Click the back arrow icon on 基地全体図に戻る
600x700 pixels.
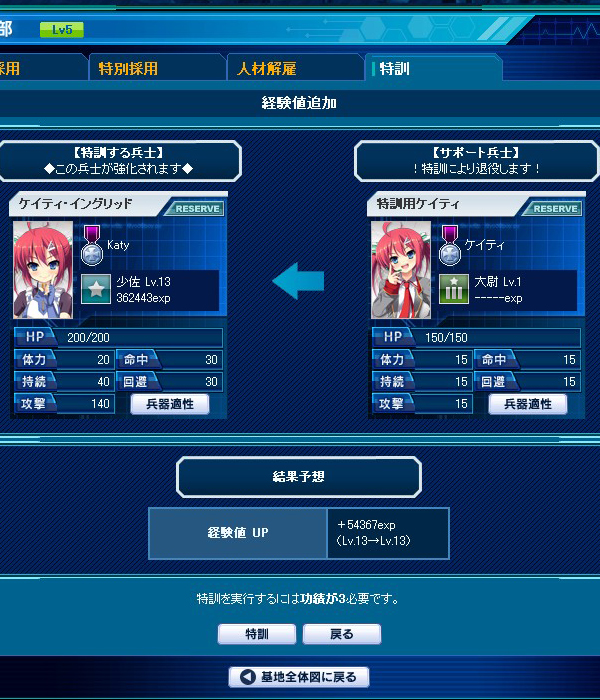point(247,677)
